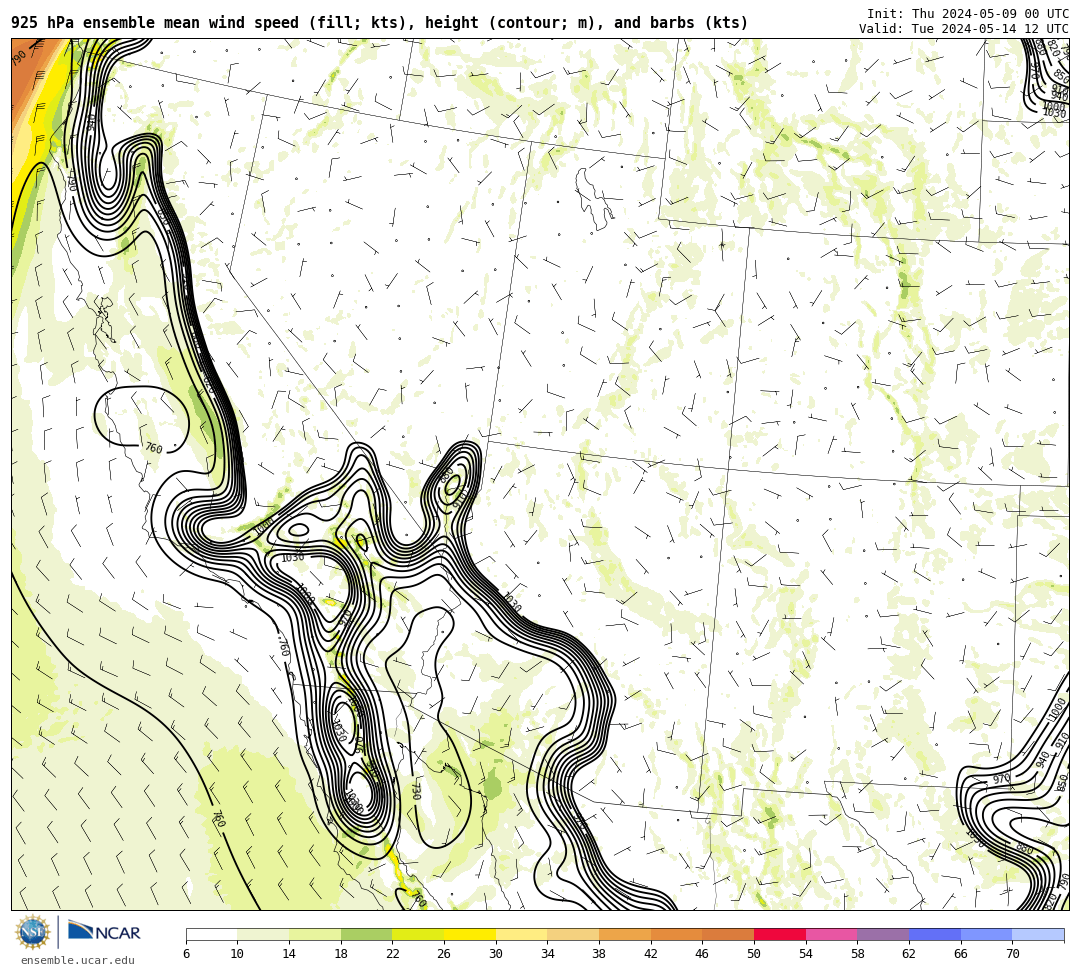Screen dimensions: 1080x973
Task: Pick the white 6–10 kts colorbar swatch
Action: (x=211, y=934)
